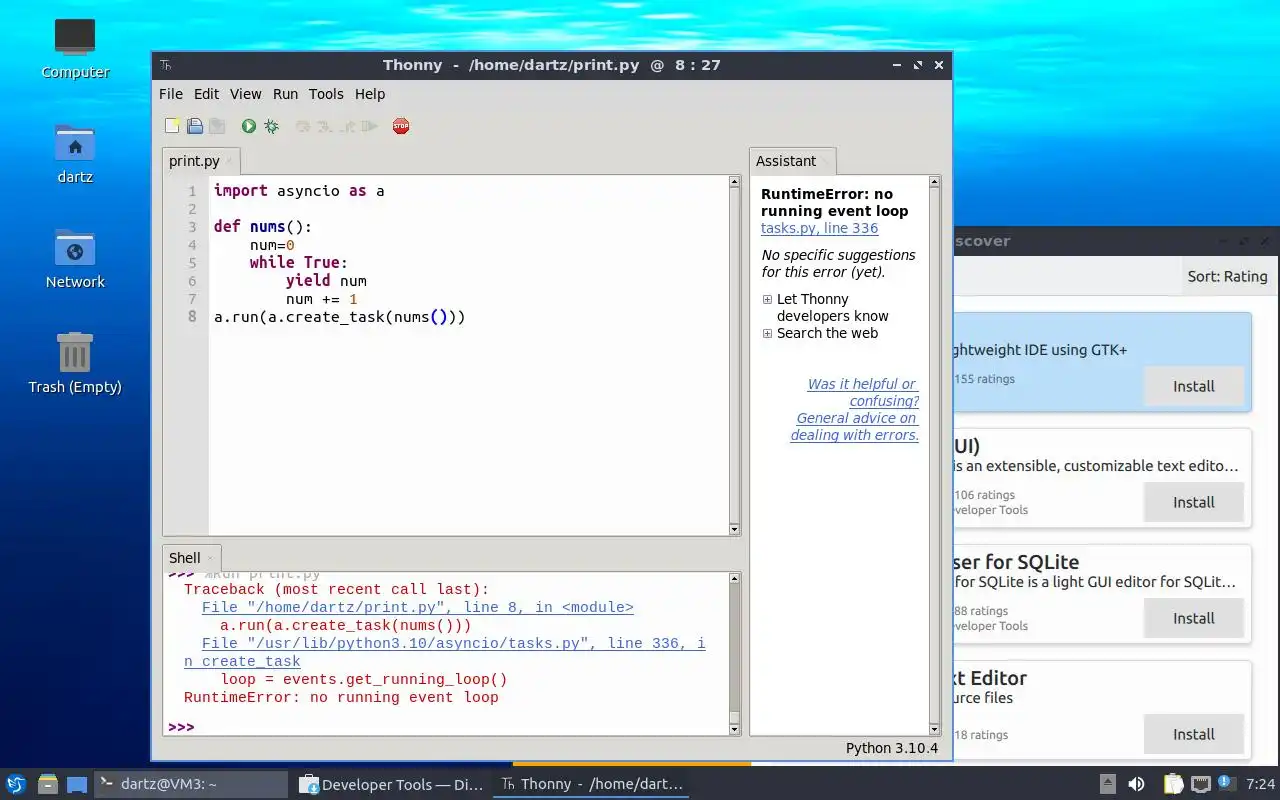
Task: Open the network connection tray icon
Action: pos(1200,784)
